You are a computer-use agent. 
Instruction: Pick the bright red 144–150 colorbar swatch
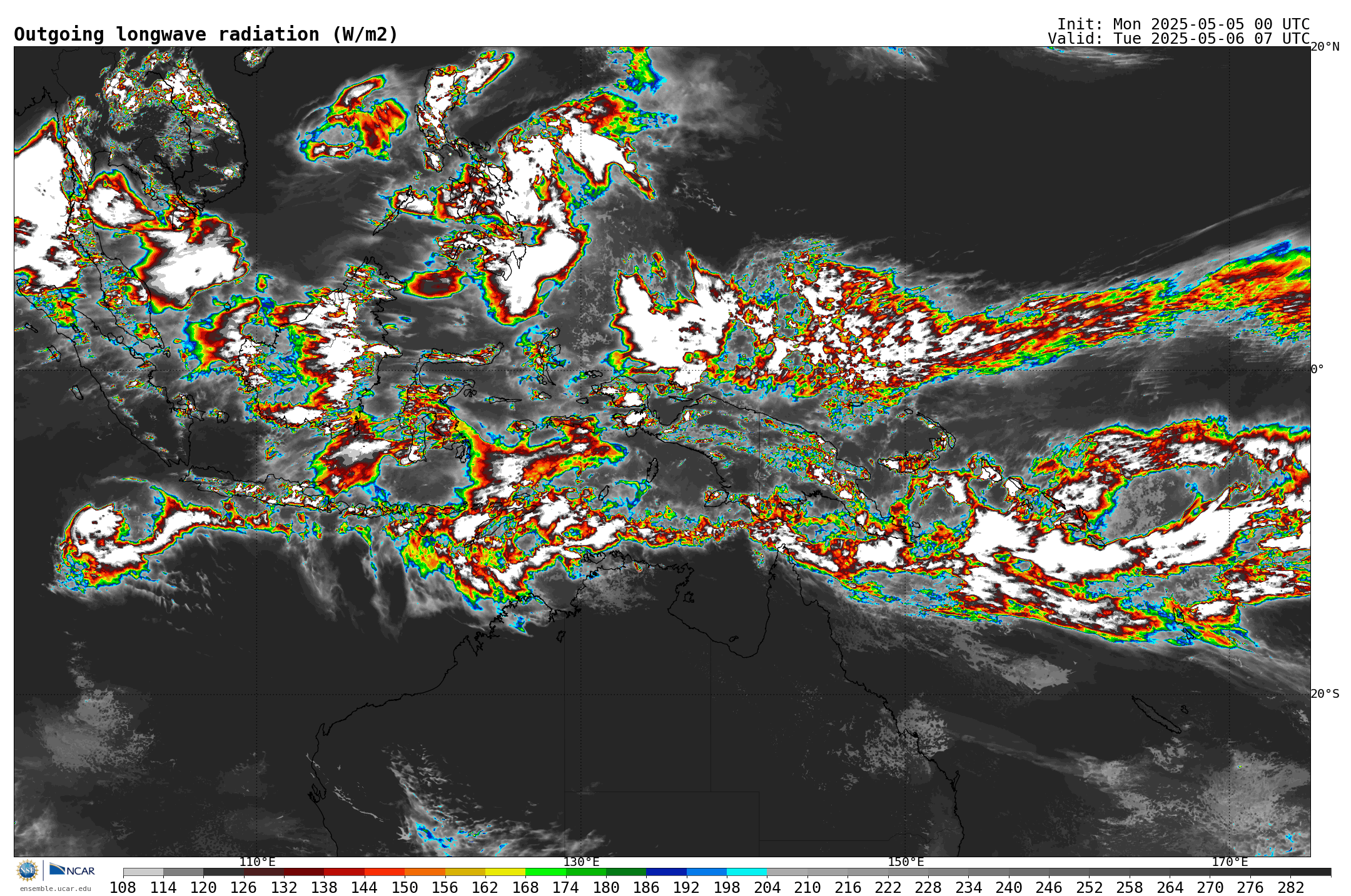point(385,872)
